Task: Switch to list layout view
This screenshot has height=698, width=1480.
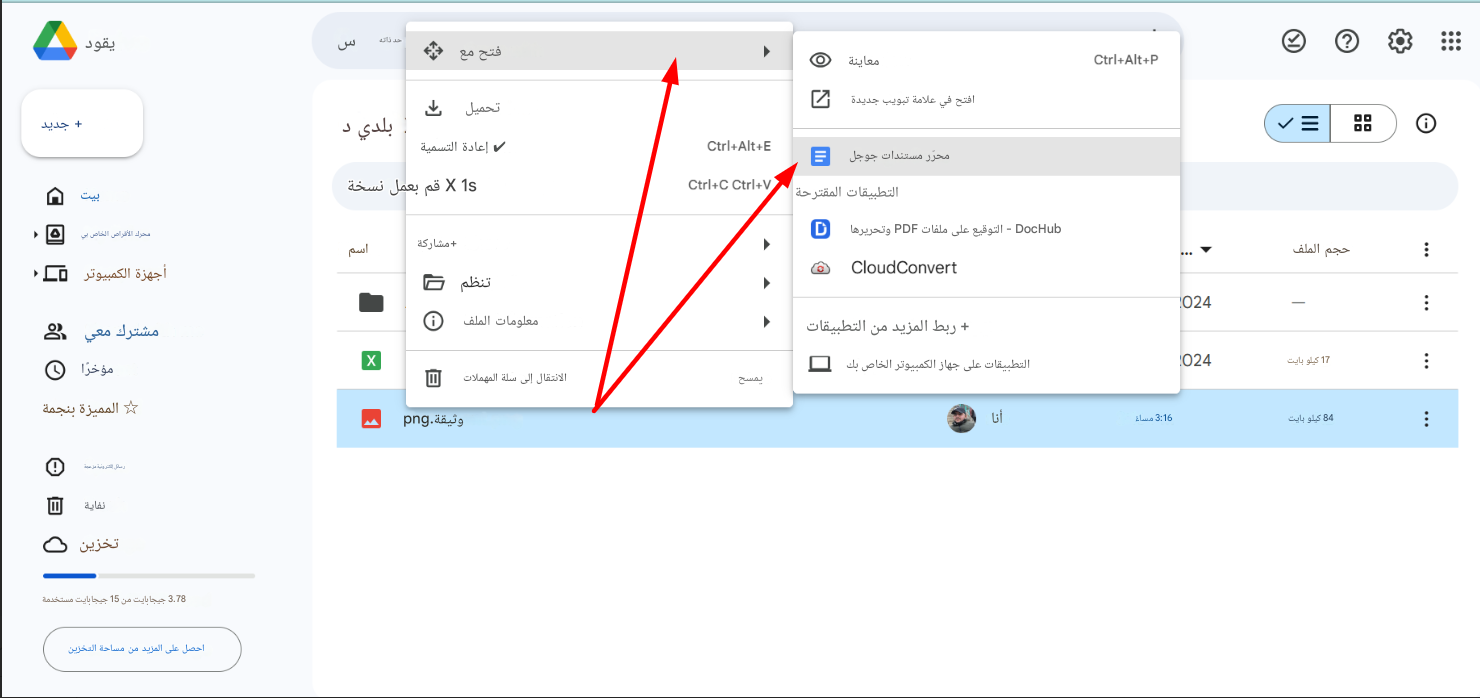Action: (x=1297, y=123)
